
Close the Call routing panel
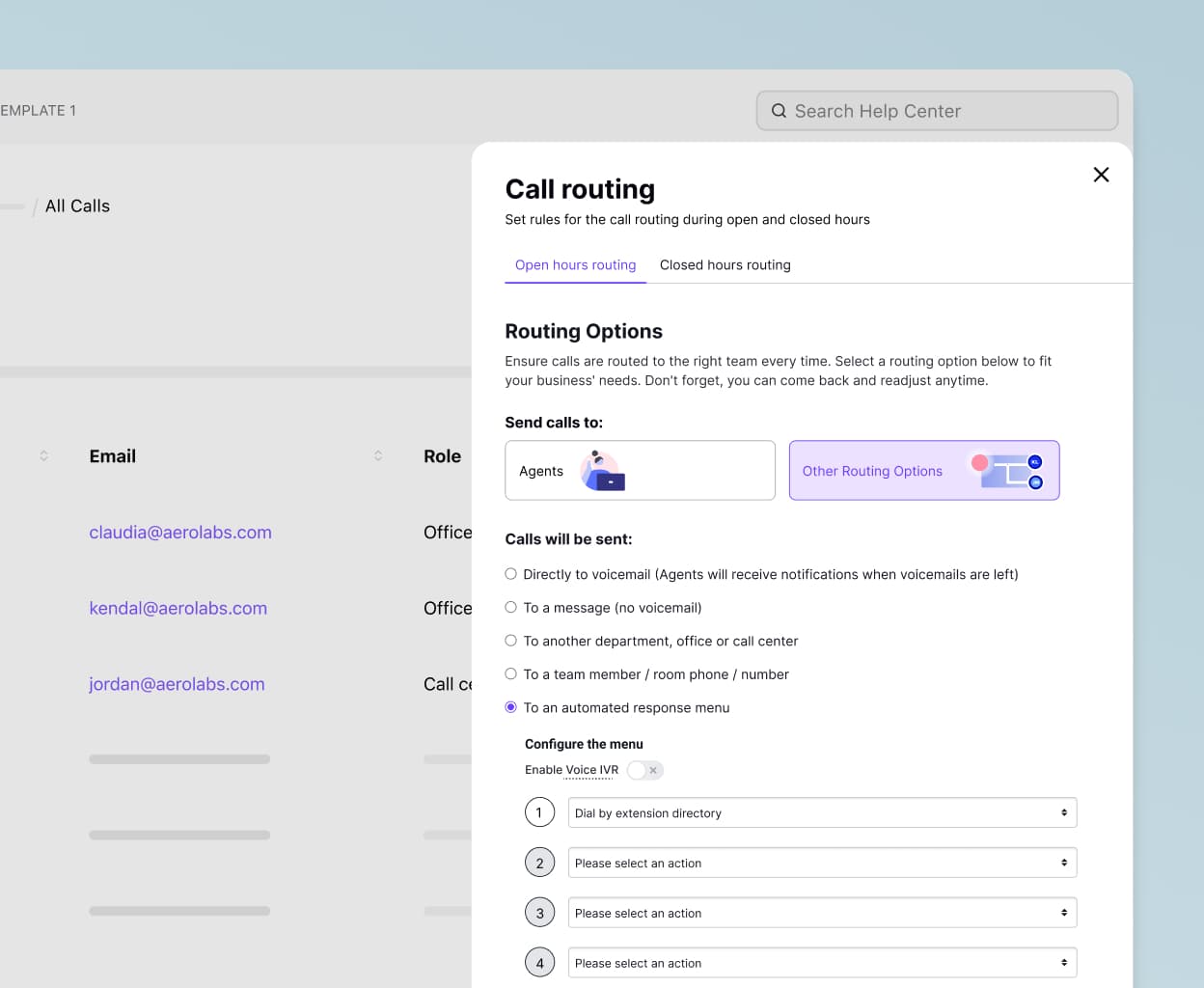[1101, 175]
